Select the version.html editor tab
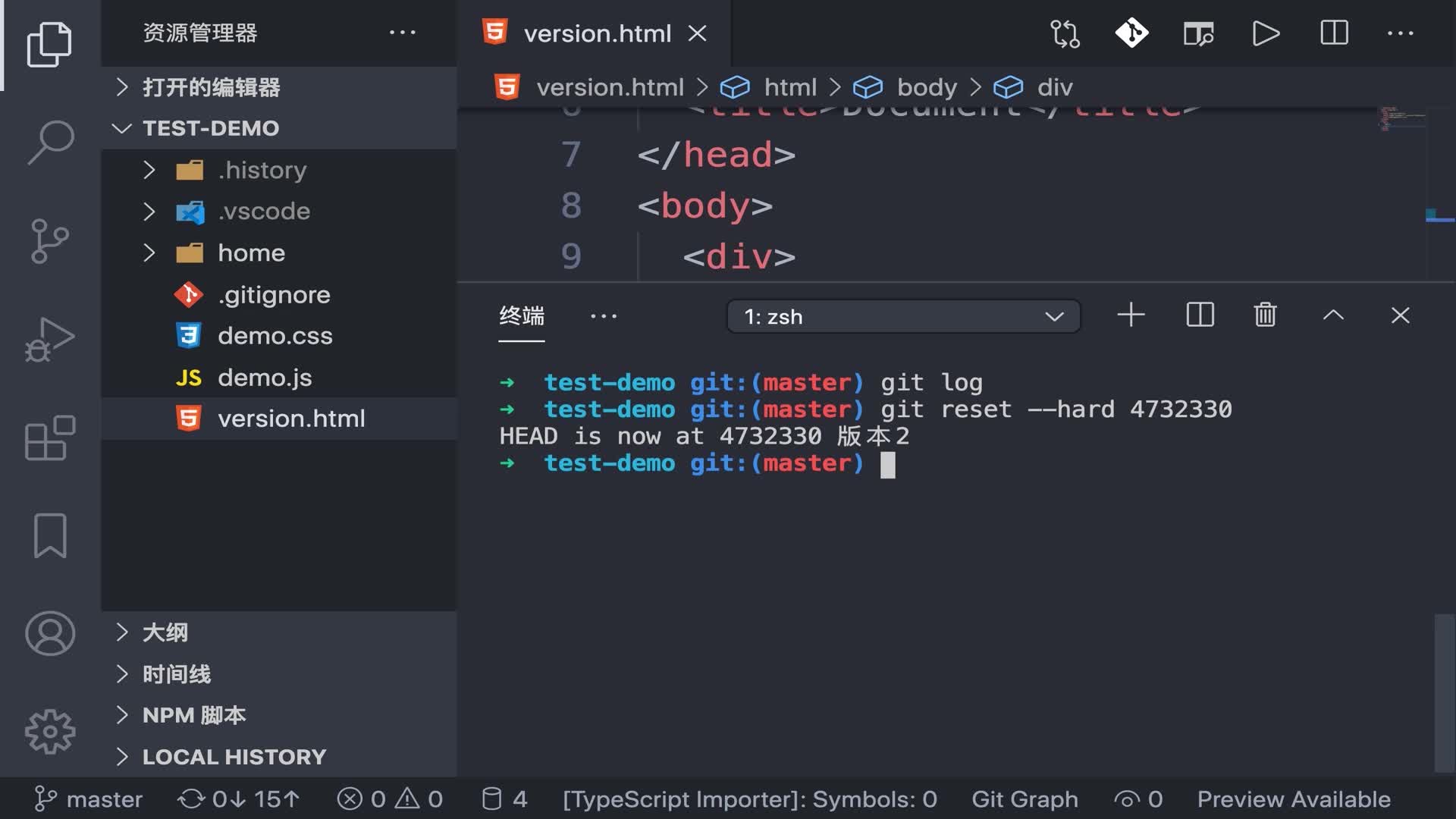 [597, 33]
